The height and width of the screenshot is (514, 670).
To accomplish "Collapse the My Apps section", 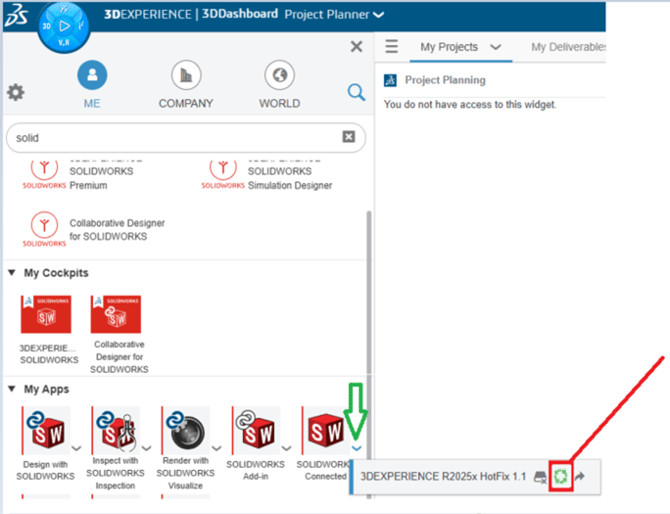I will (x=12, y=389).
